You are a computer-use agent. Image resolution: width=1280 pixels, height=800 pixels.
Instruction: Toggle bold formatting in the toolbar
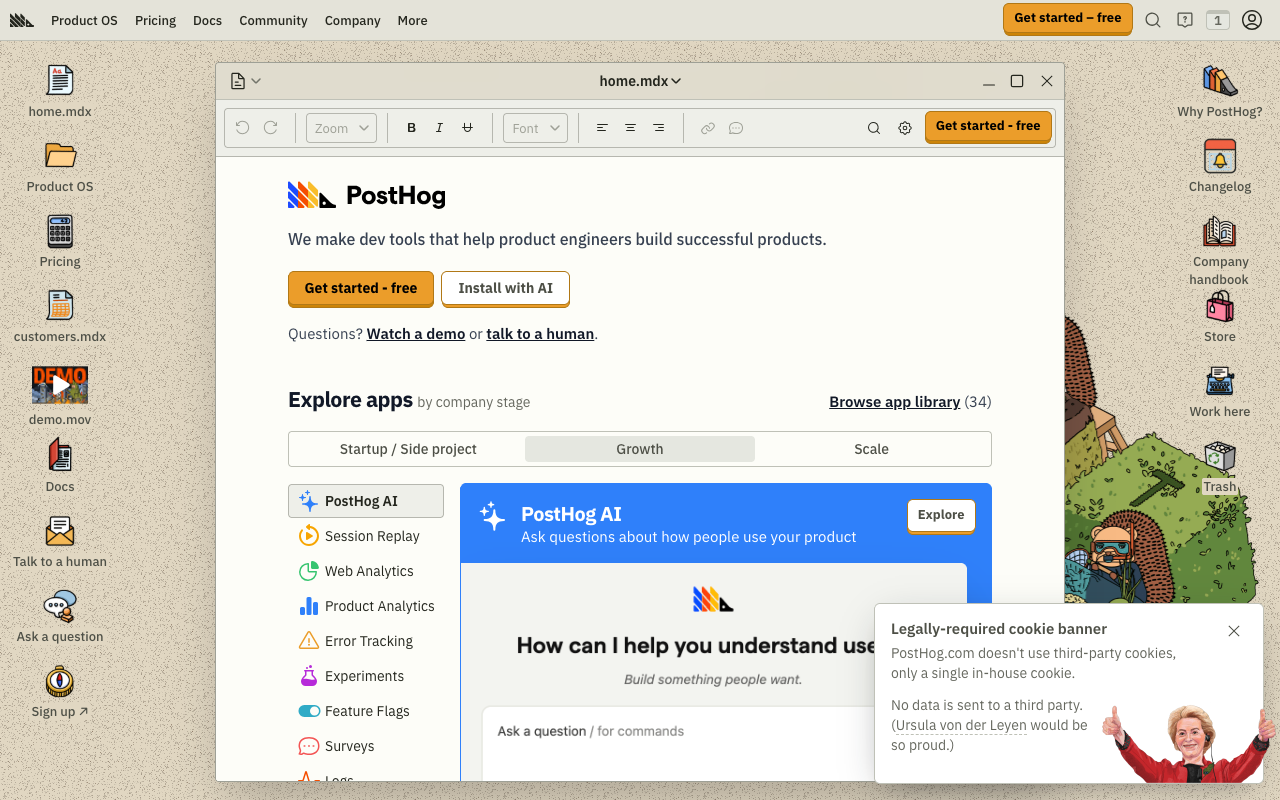pyautogui.click(x=411, y=127)
